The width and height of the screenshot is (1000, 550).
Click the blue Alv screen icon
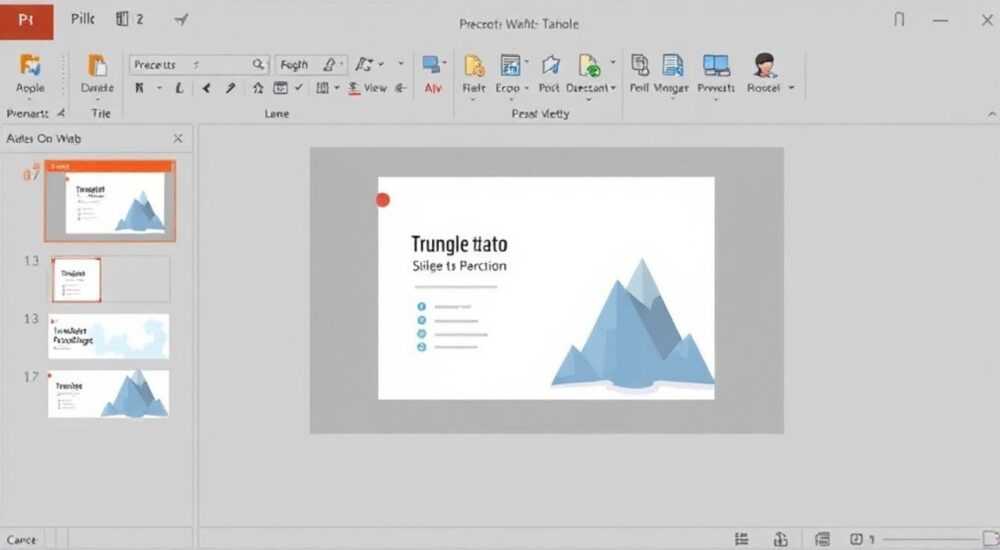coord(432,64)
